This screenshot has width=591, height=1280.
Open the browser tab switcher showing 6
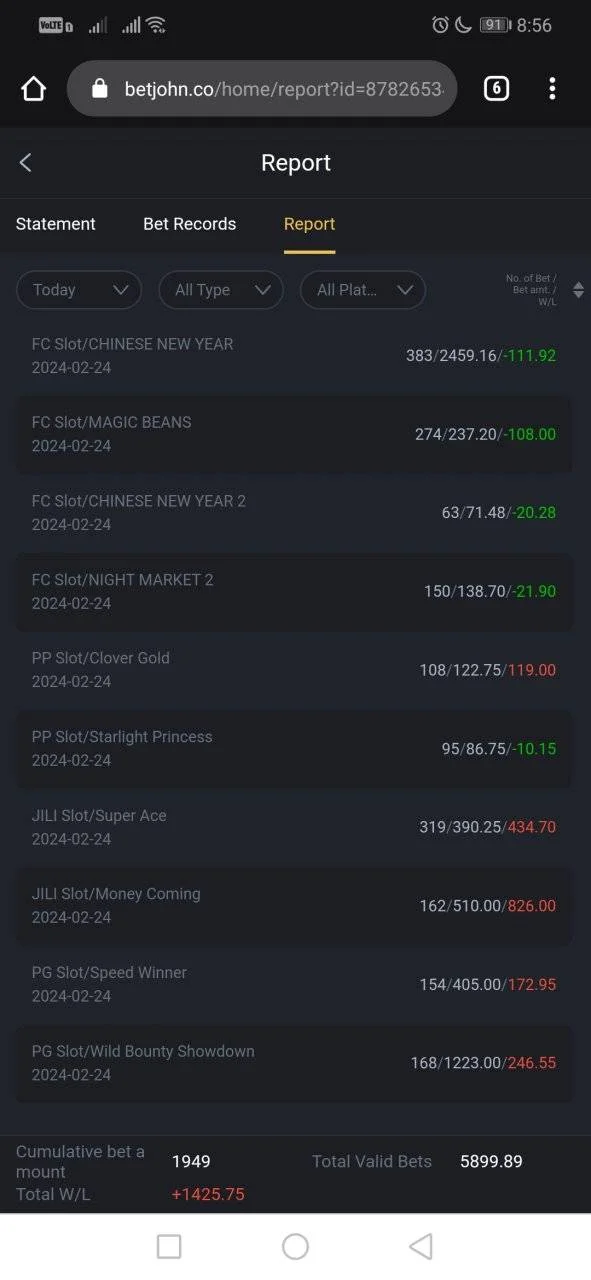tap(496, 88)
